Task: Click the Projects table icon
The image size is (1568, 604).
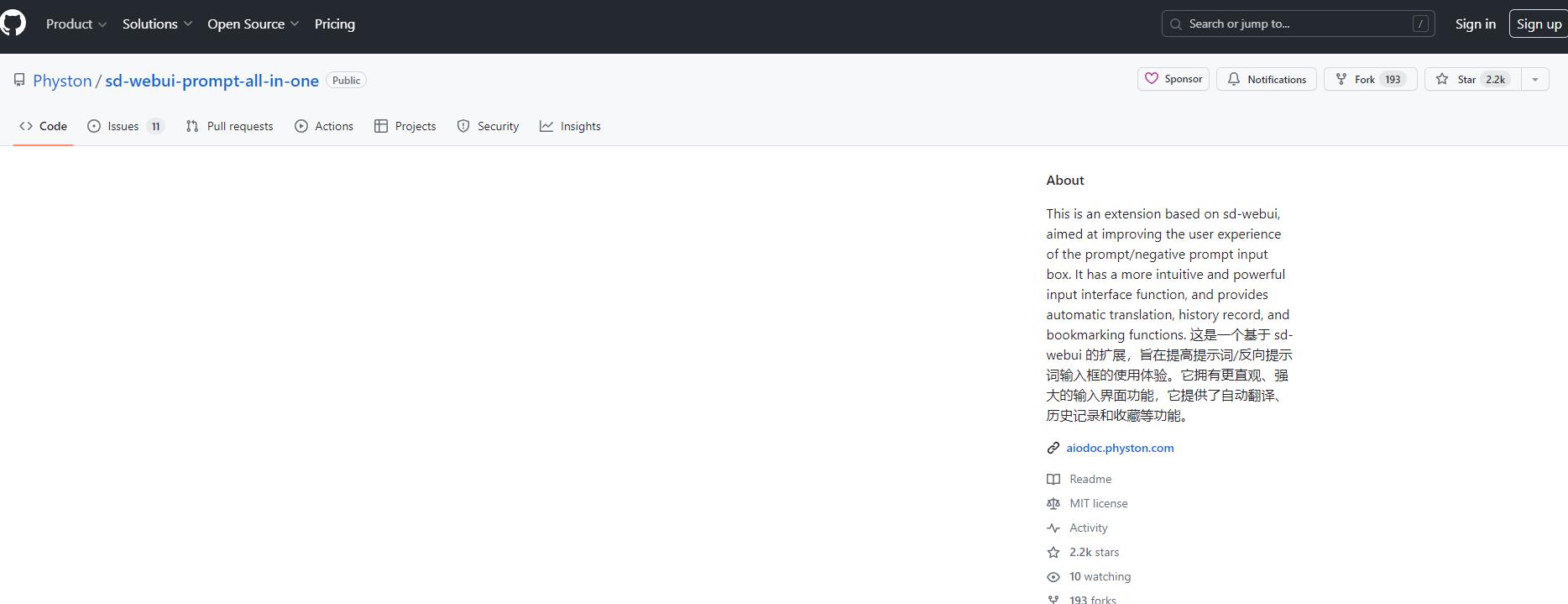Action: tap(381, 126)
